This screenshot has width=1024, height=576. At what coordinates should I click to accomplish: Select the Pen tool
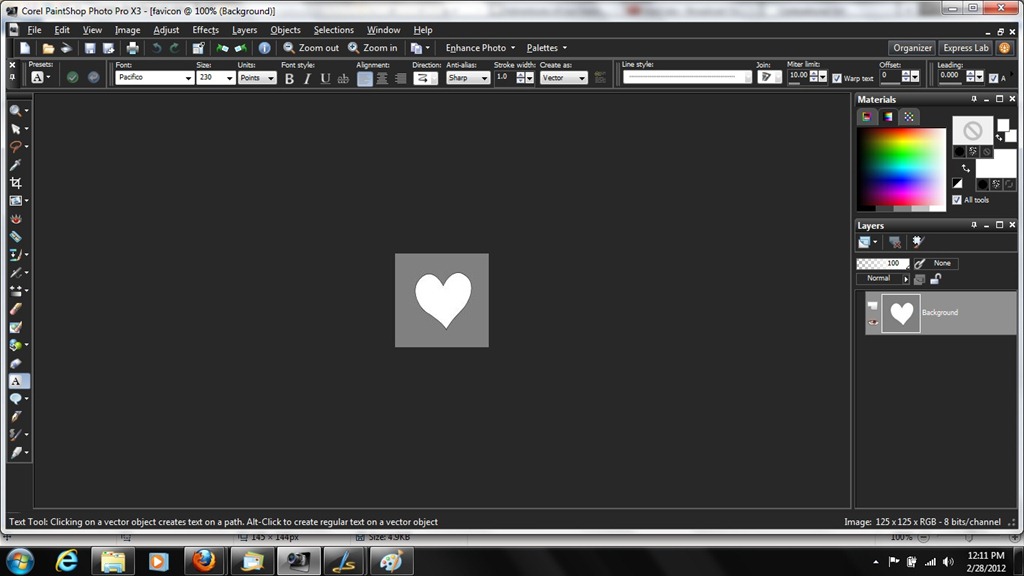click(16, 417)
